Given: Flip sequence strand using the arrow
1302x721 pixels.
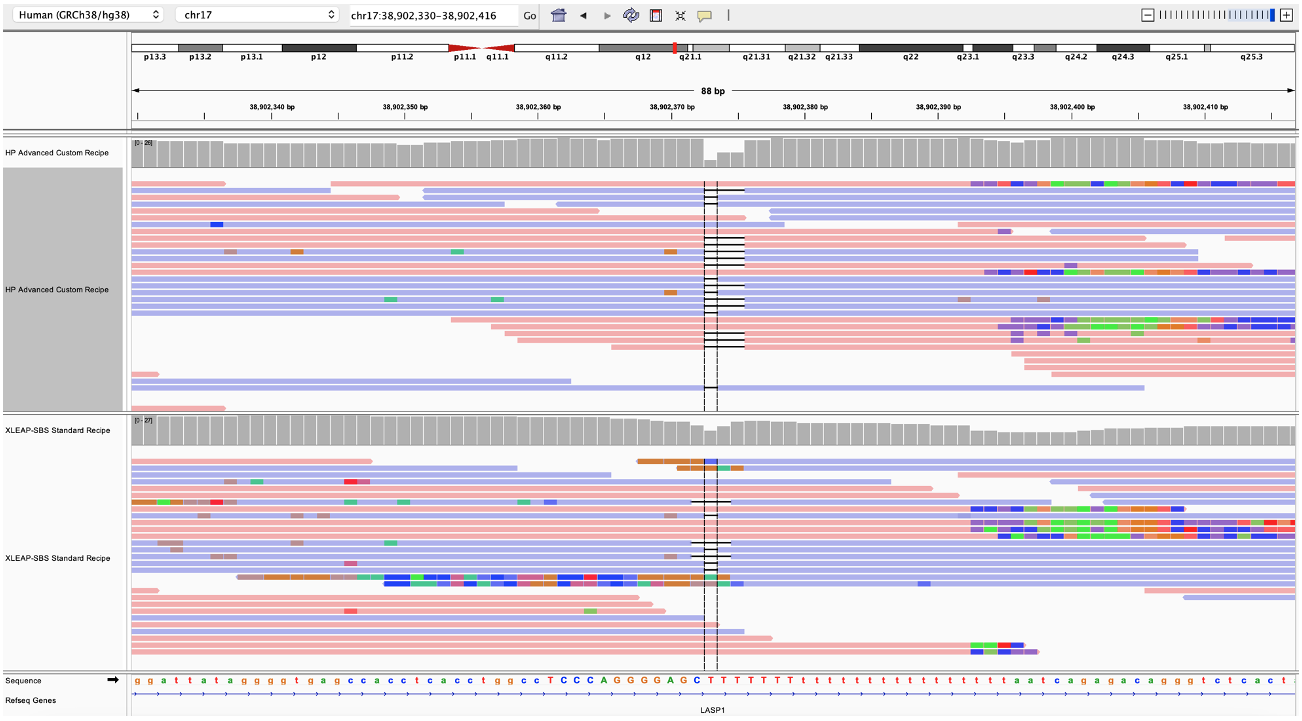Looking at the screenshot, I should tap(113, 680).
